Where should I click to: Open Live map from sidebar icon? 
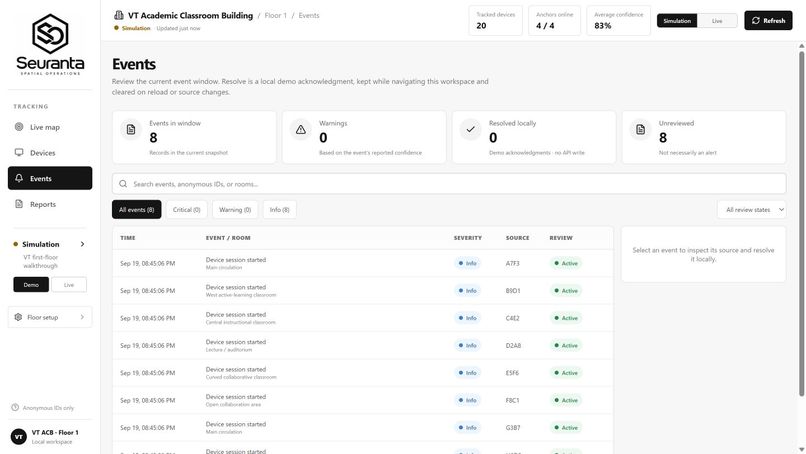click(x=19, y=127)
